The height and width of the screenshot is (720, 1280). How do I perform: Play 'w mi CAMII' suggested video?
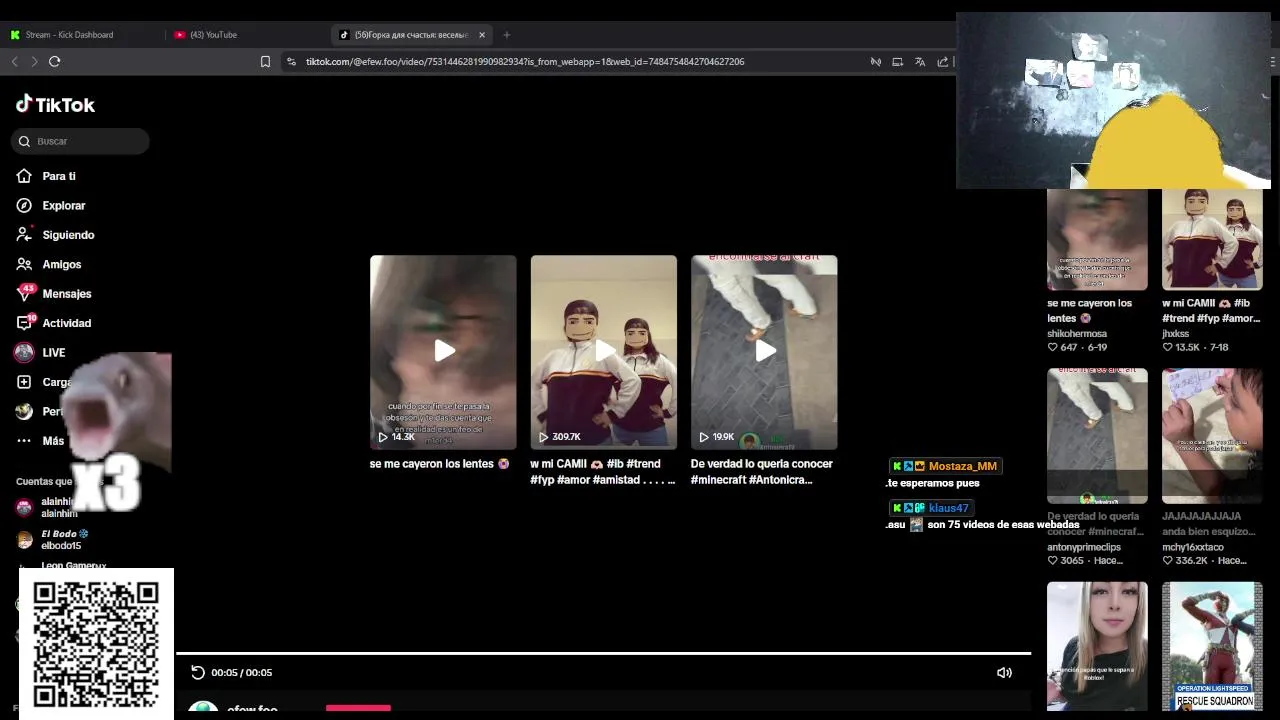pyautogui.click(x=604, y=352)
